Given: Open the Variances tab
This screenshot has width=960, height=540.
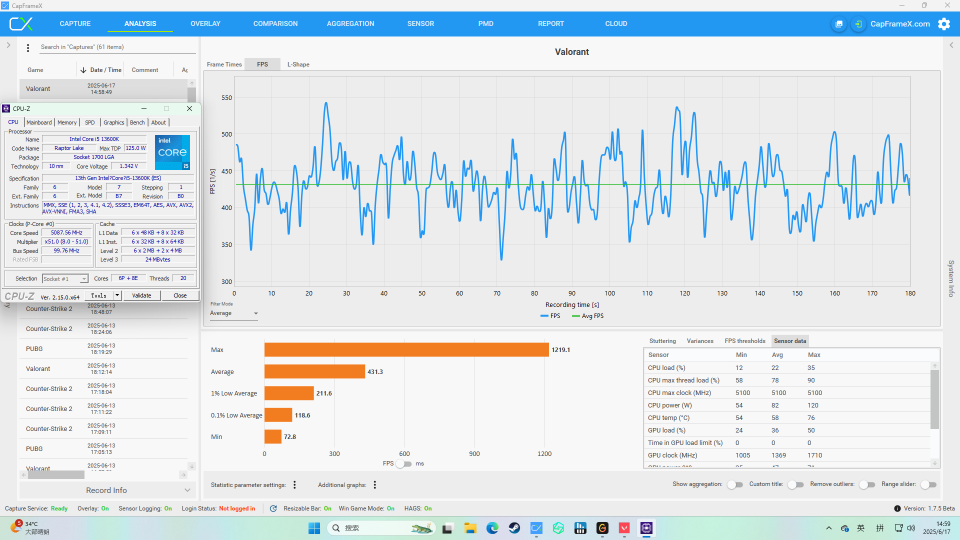Looking at the screenshot, I should click(700, 341).
